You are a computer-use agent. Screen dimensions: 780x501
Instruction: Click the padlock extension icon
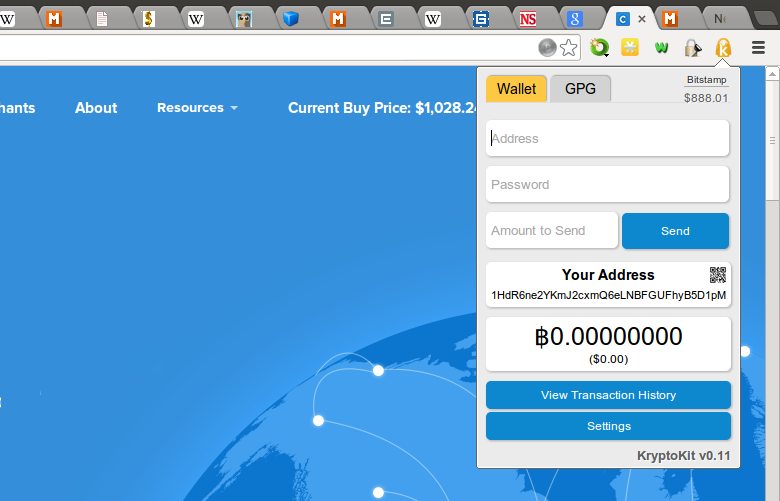[x=692, y=48]
